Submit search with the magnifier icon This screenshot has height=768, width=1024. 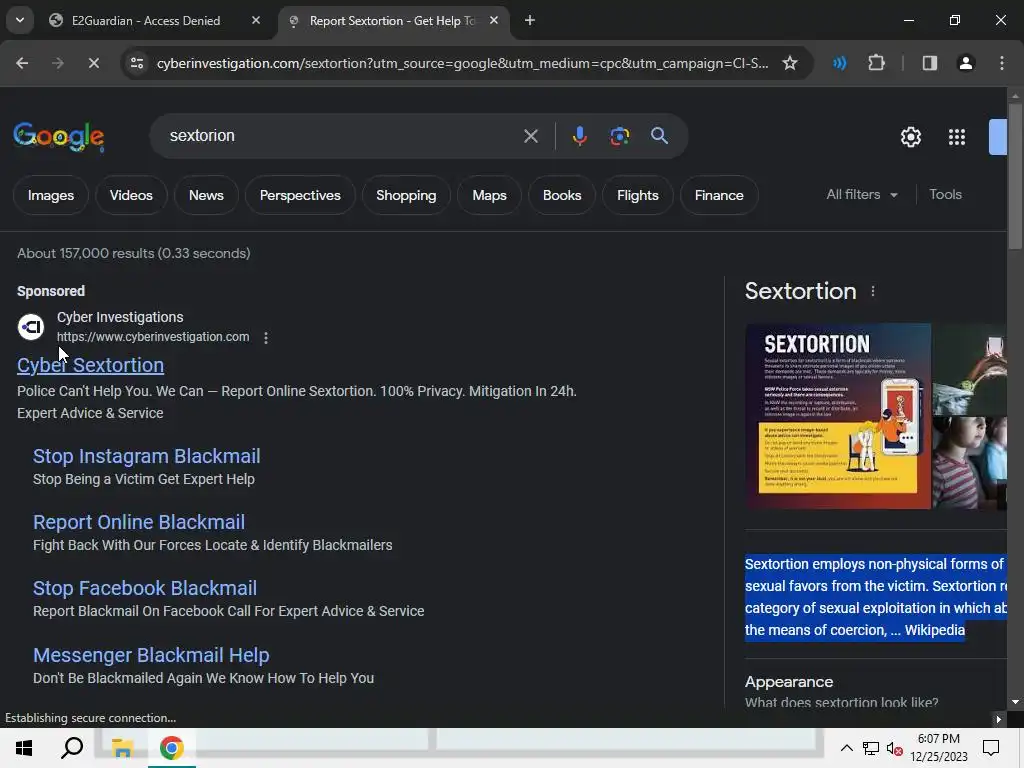click(x=660, y=136)
